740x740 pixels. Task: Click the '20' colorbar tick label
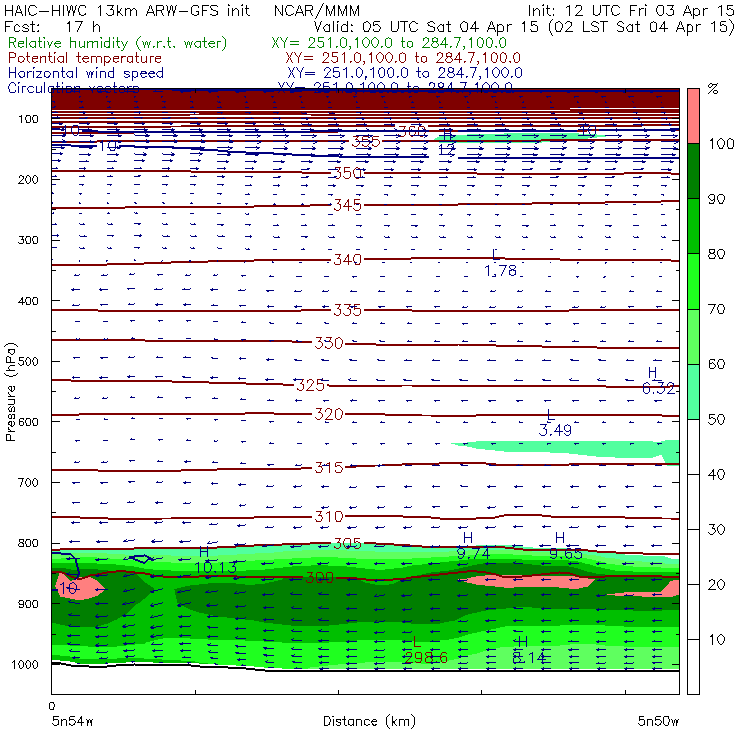click(716, 585)
